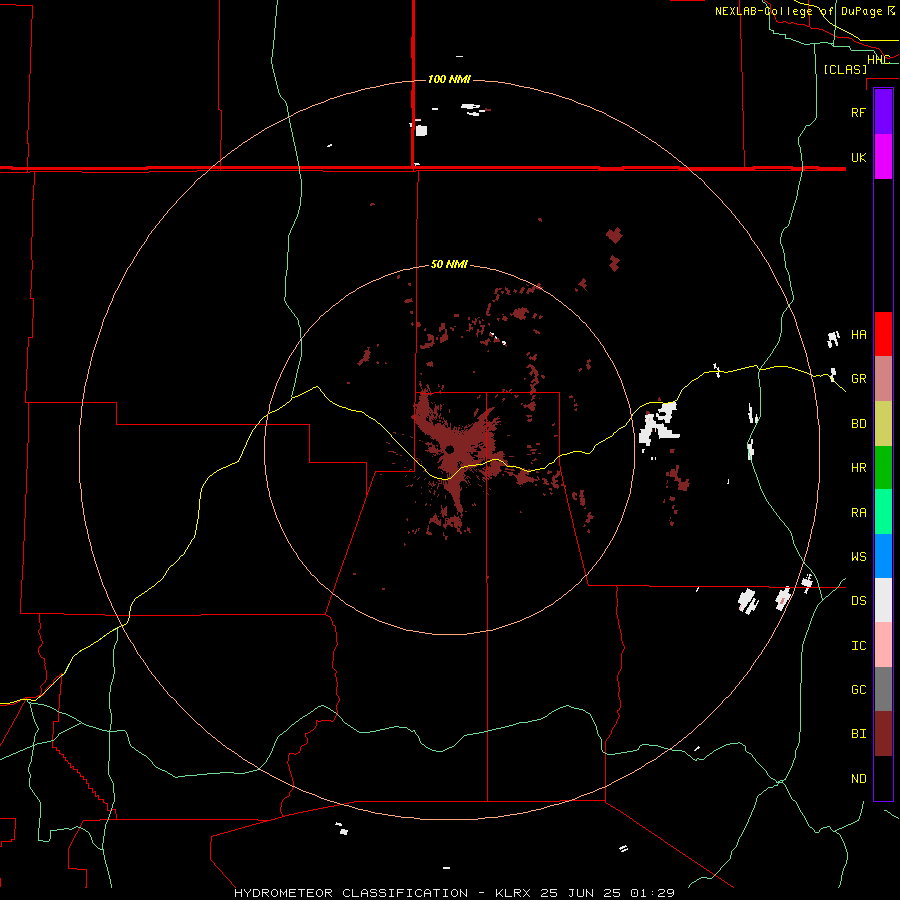Click the KLRX station identifier
The image size is (900, 900).
point(514,893)
